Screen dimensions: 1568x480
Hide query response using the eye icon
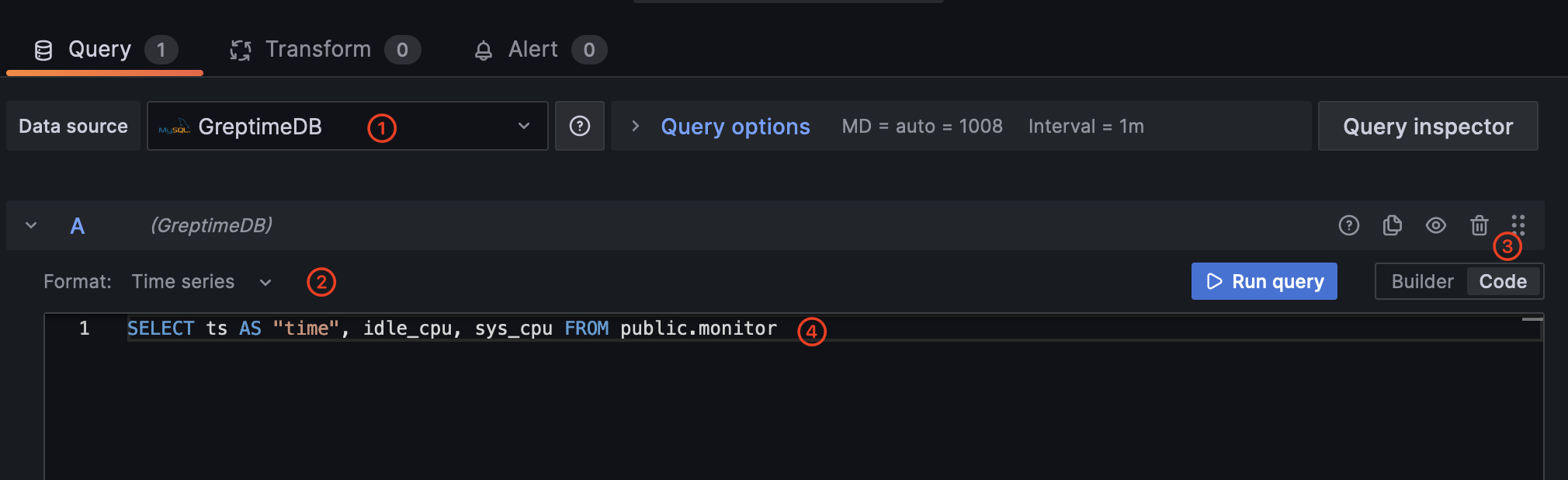point(1435,225)
